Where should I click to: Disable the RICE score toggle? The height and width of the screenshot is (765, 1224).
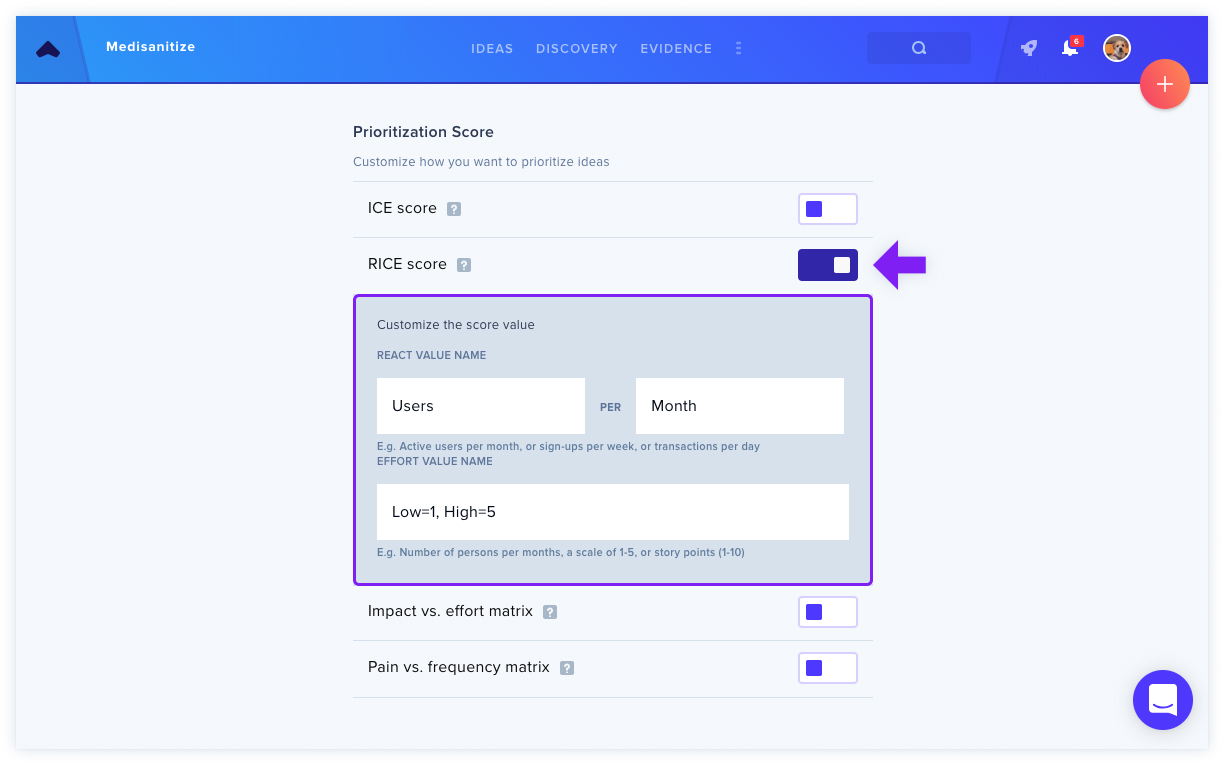point(828,265)
